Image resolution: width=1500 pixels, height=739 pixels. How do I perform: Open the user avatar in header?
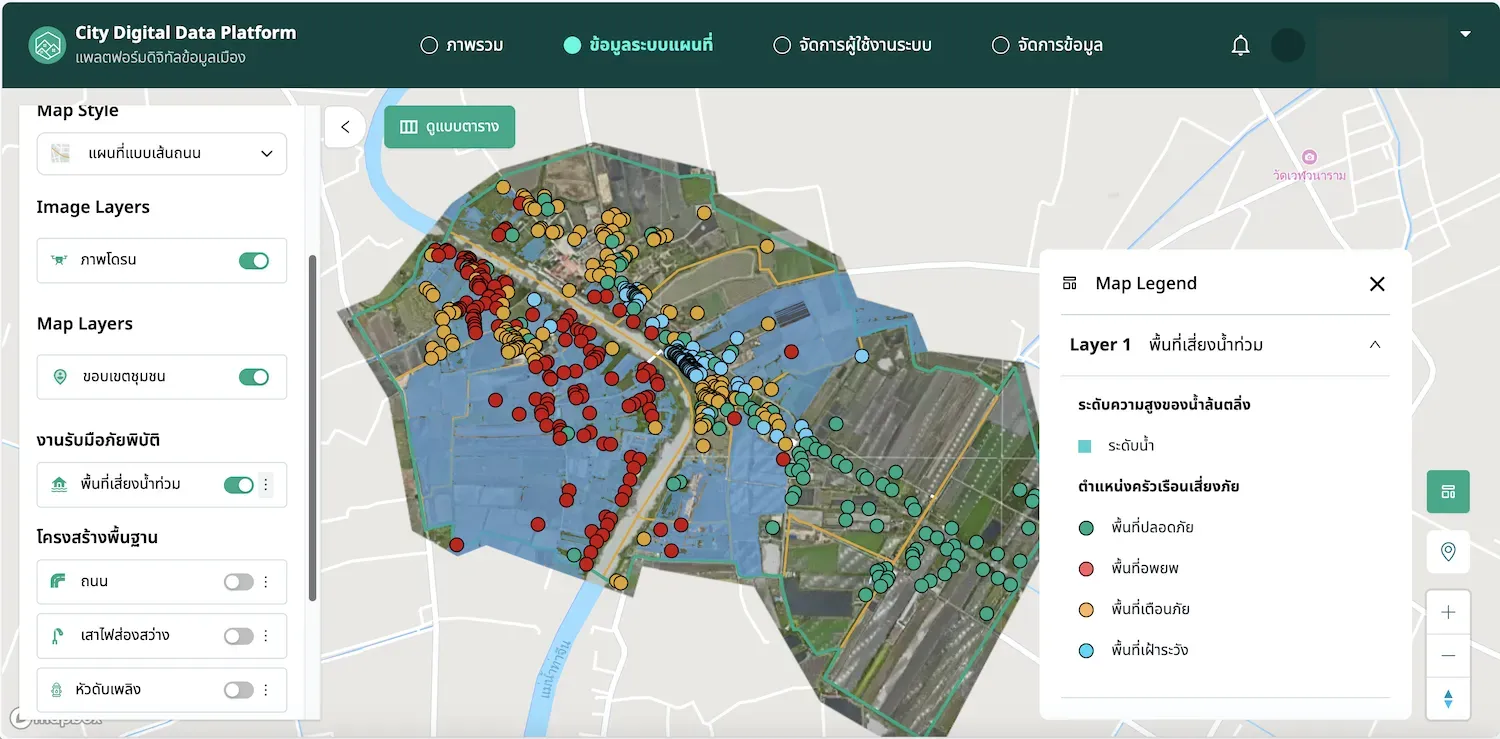click(1288, 45)
